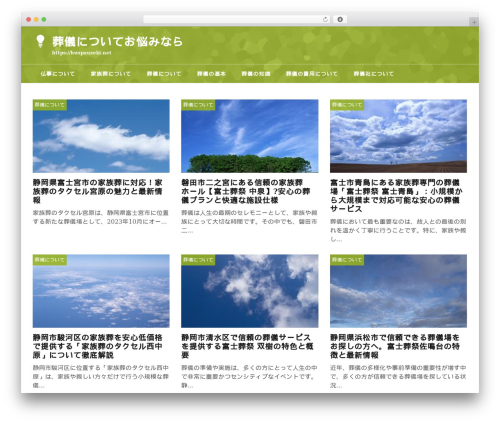Open tree-and-sky thumbnail of 磐田市二之宮 article
The image size is (500, 423).
250,136
